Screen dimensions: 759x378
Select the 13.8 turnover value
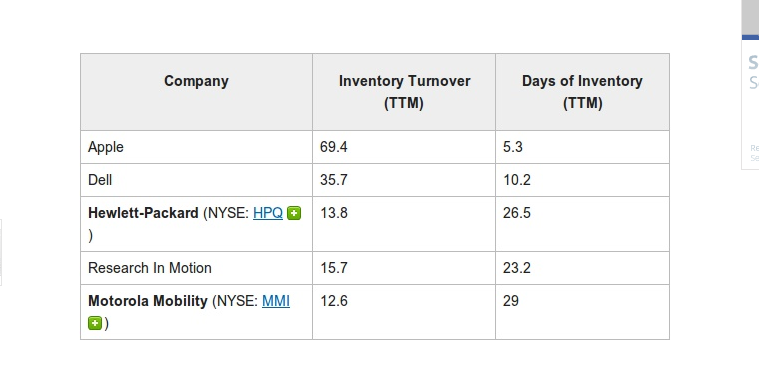334,213
